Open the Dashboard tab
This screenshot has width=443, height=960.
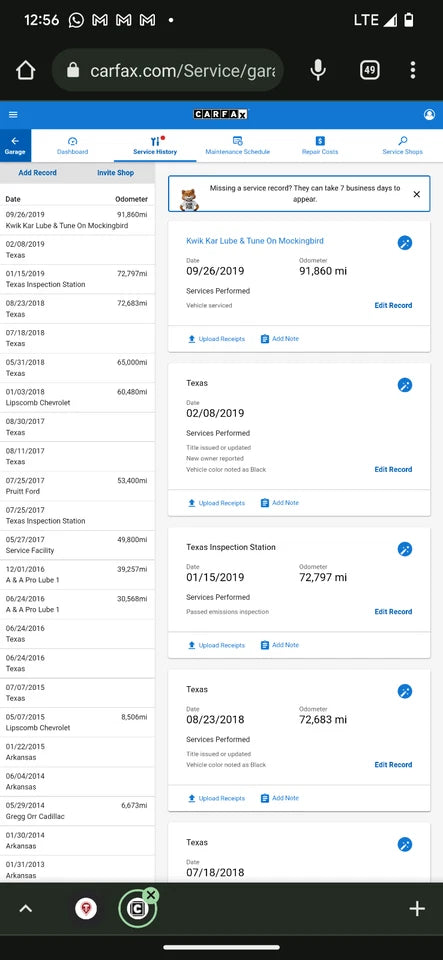pos(72,146)
